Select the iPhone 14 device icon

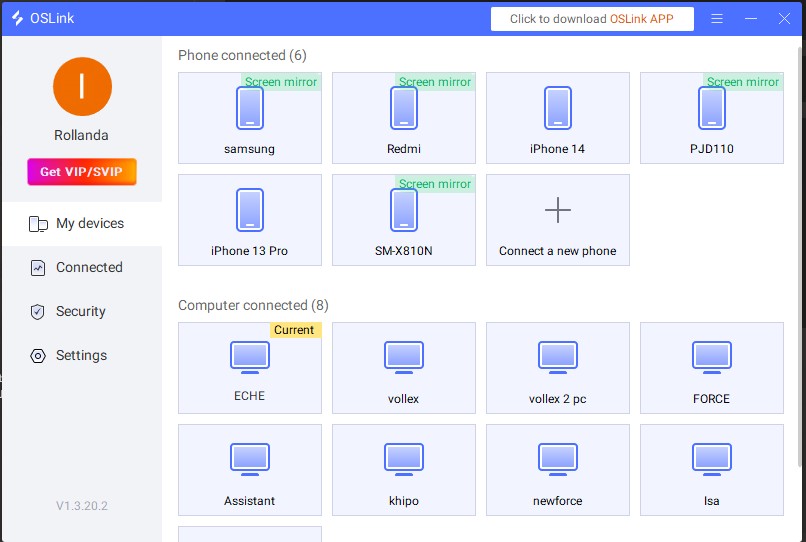(558, 108)
